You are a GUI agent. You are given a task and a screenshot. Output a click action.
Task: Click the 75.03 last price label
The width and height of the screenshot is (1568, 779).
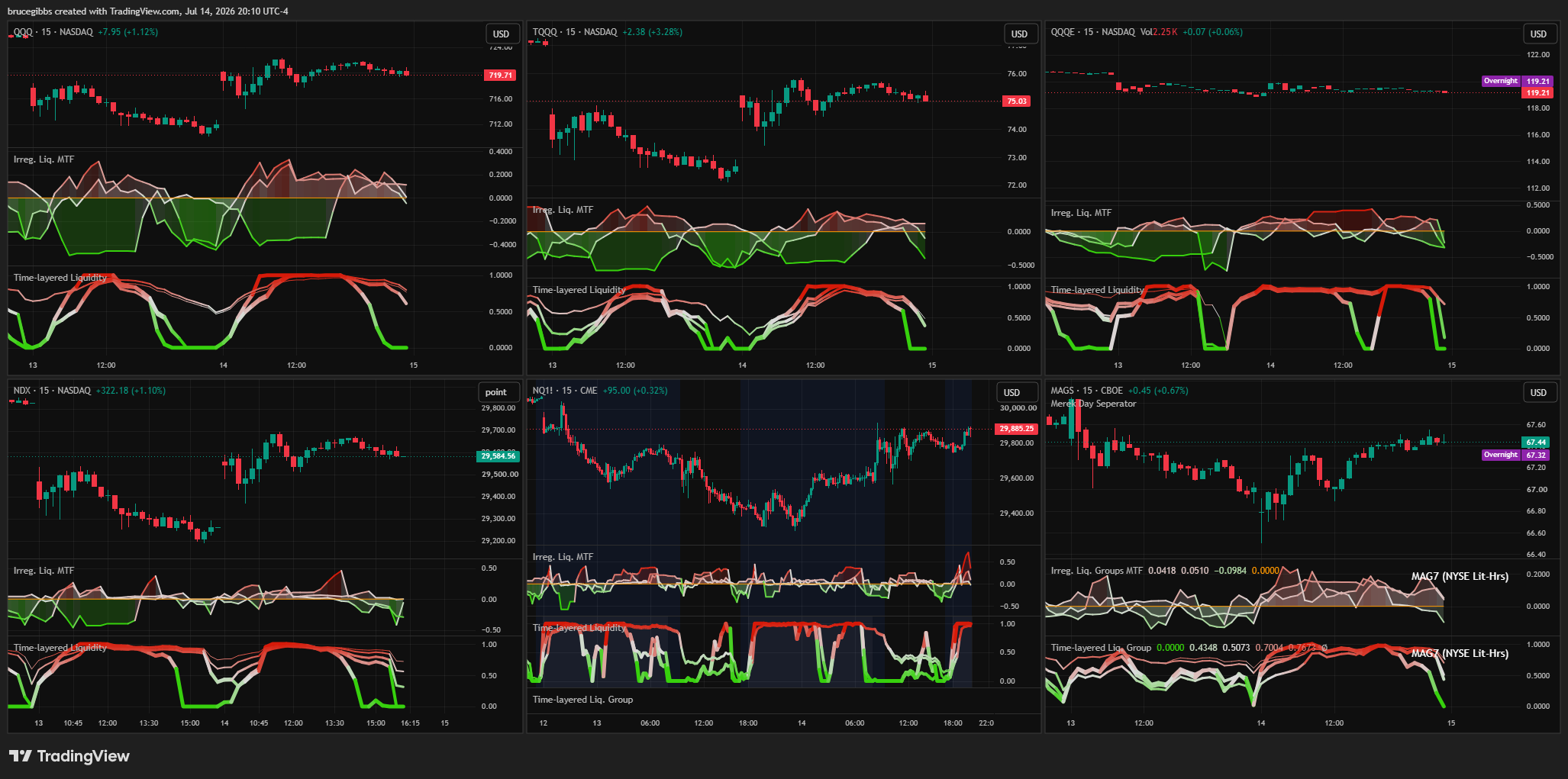[1017, 101]
